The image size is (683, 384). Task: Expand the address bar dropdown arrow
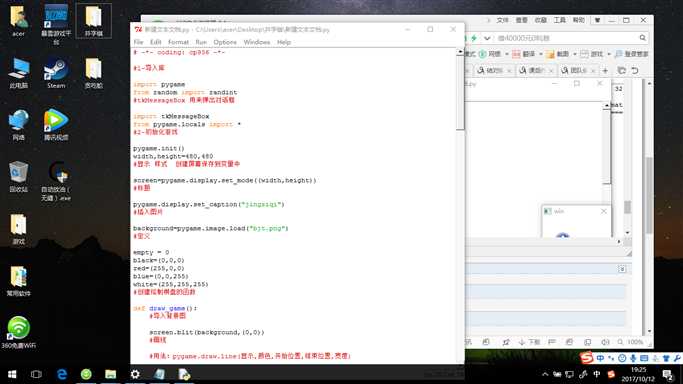point(487,38)
